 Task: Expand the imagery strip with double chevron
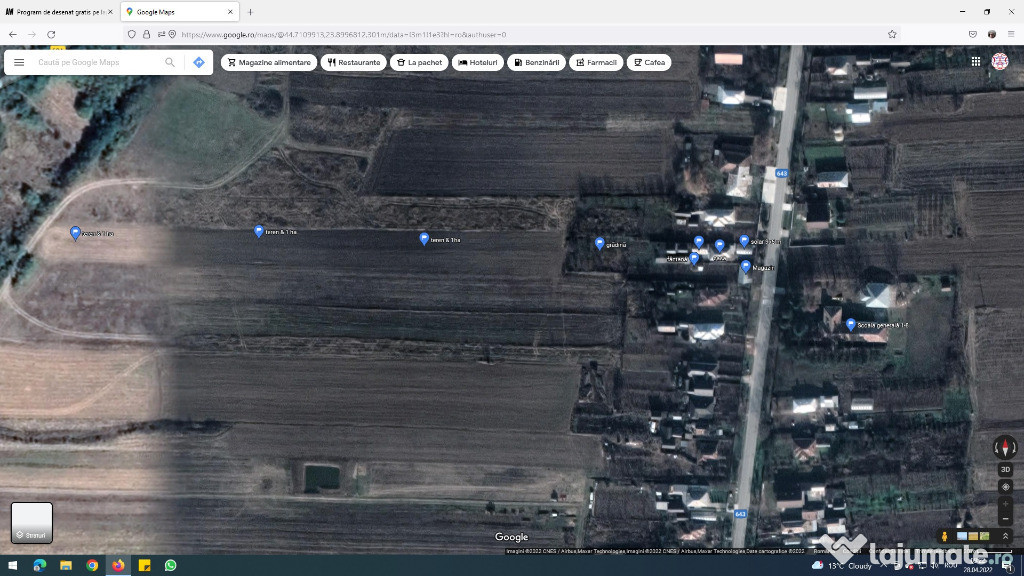tap(1005, 537)
